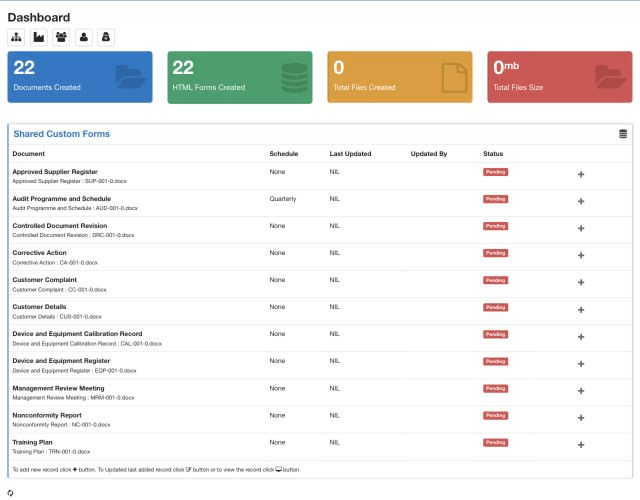Add record for Corrective Action
The height and width of the screenshot is (500, 640).
point(581,255)
